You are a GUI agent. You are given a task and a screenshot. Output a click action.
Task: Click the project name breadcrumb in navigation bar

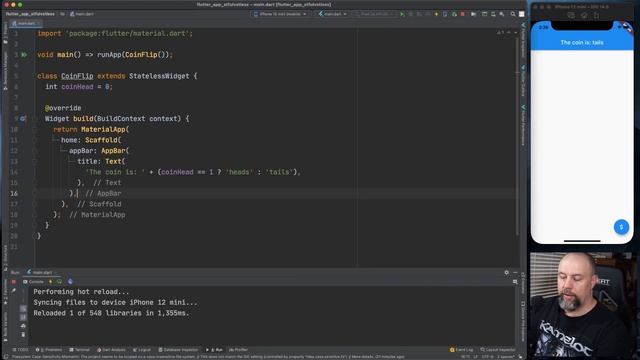click(30, 14)
